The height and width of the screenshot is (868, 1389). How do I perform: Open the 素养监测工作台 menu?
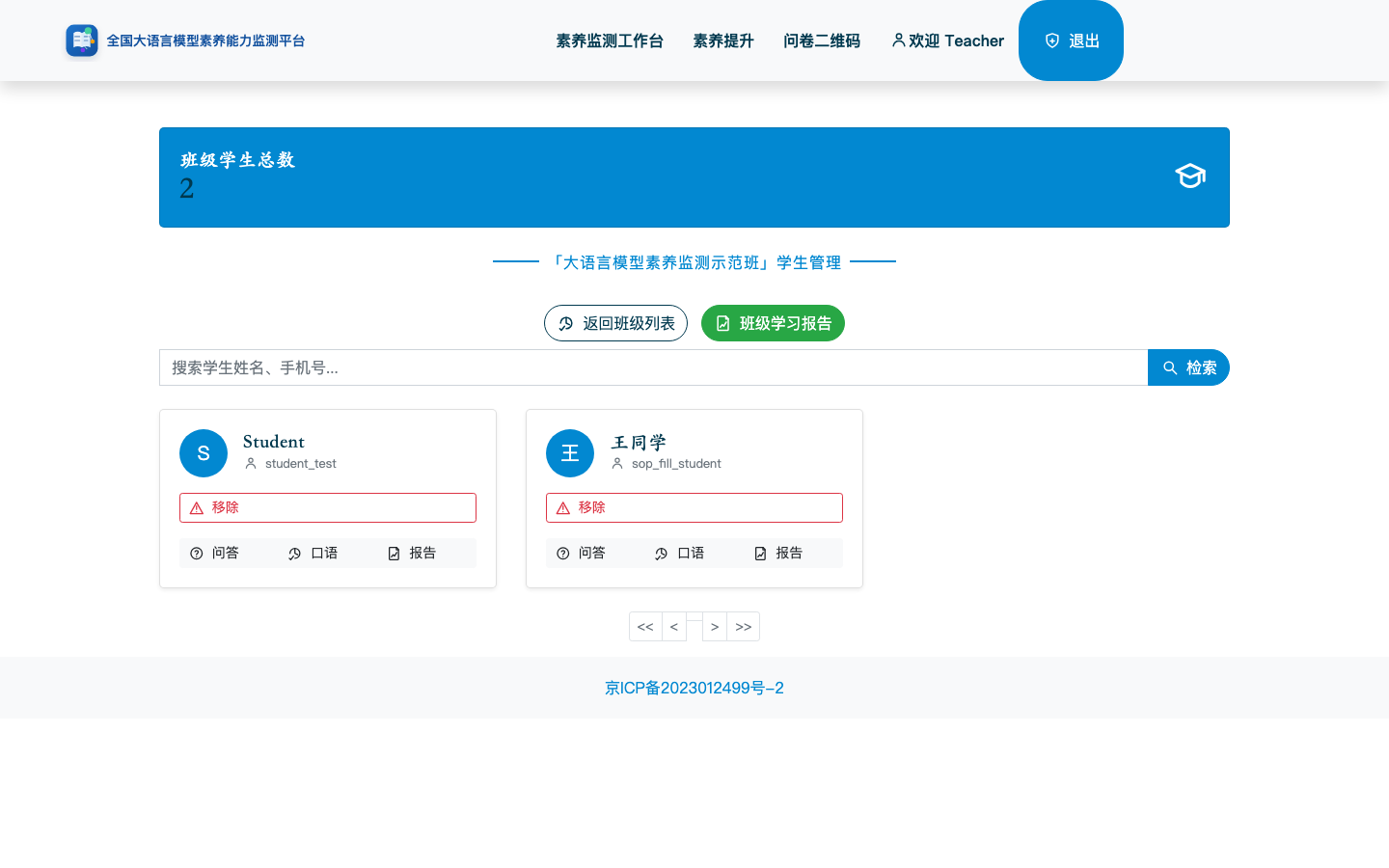[x=610, y=41]
